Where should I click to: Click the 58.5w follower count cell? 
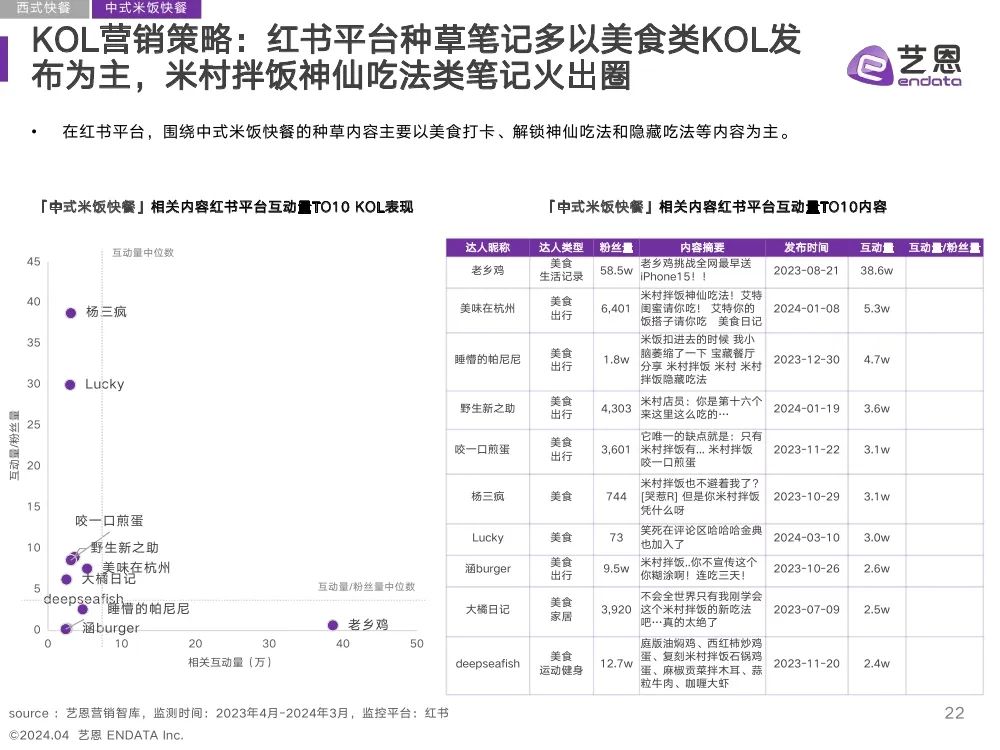[x=616, y=270]
